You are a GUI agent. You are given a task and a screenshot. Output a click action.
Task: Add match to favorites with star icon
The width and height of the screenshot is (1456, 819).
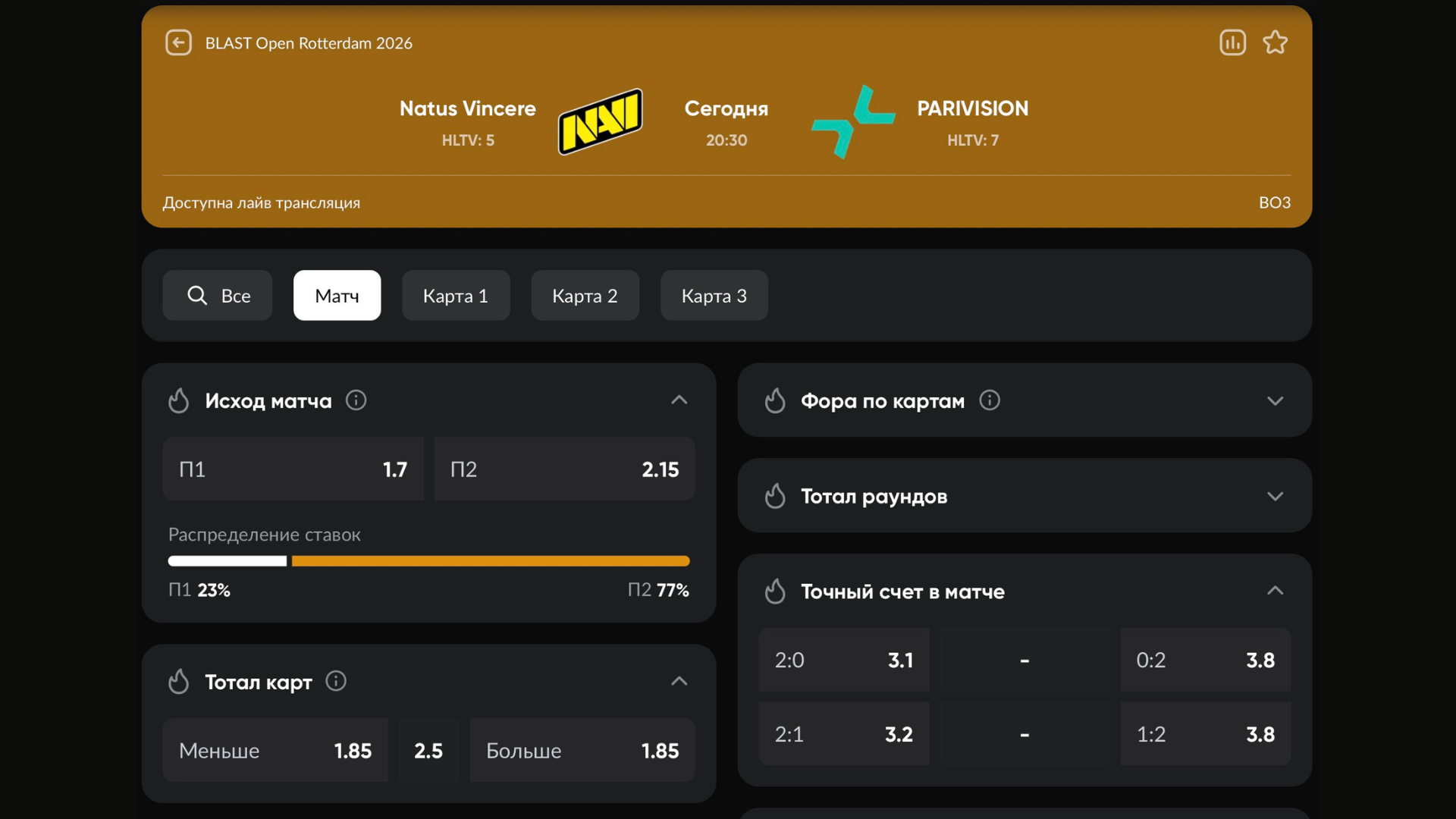point(1275,42)
